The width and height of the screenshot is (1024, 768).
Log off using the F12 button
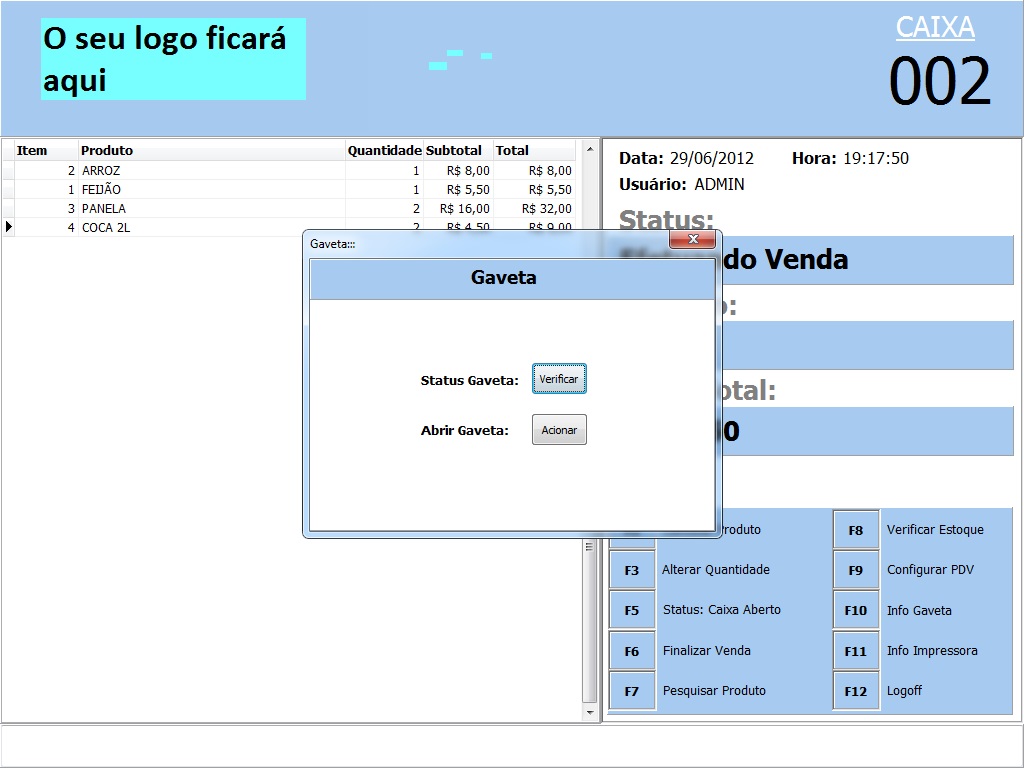pos(856,691)
